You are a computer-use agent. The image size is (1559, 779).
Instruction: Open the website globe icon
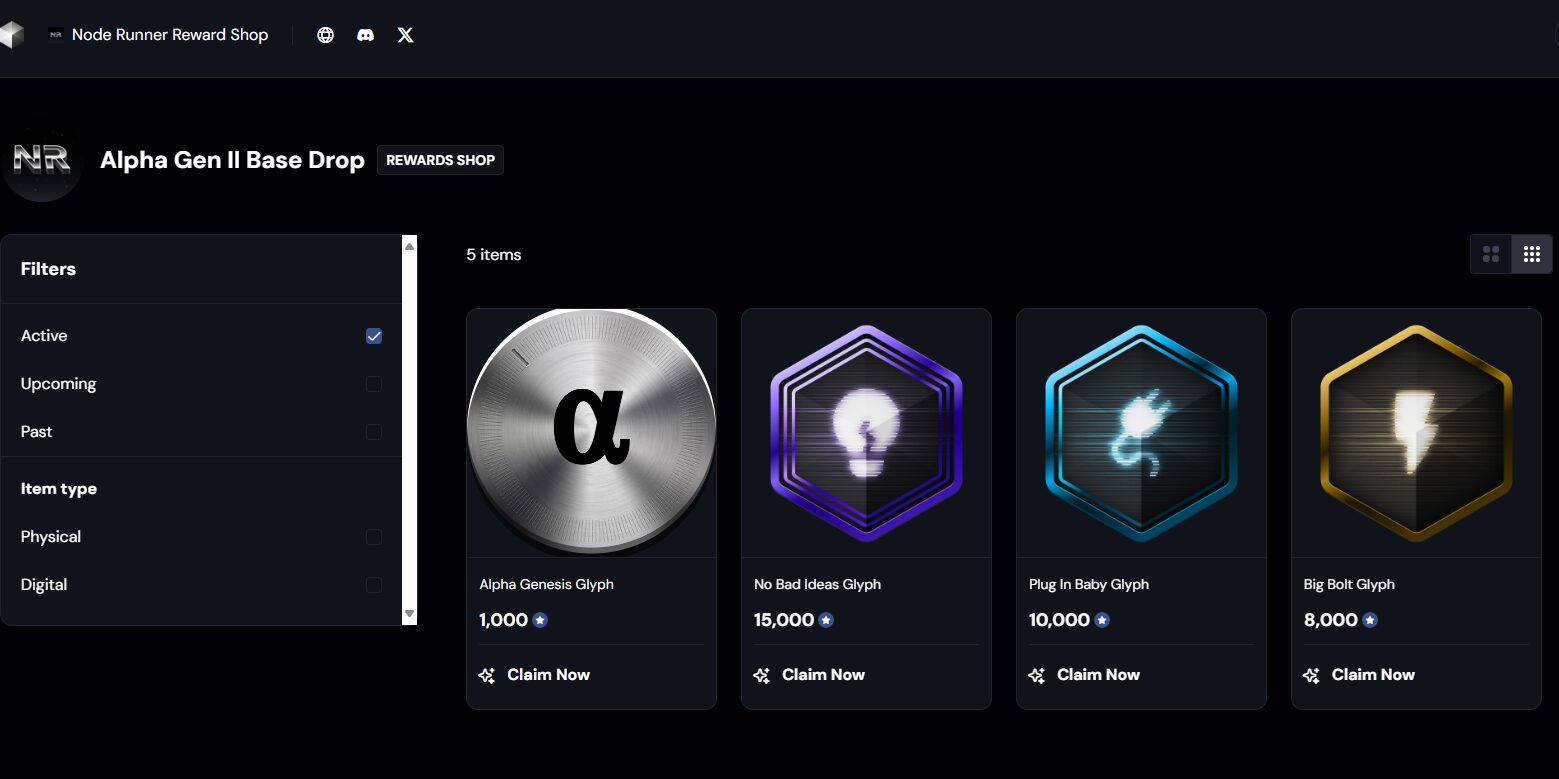(325, 35)
